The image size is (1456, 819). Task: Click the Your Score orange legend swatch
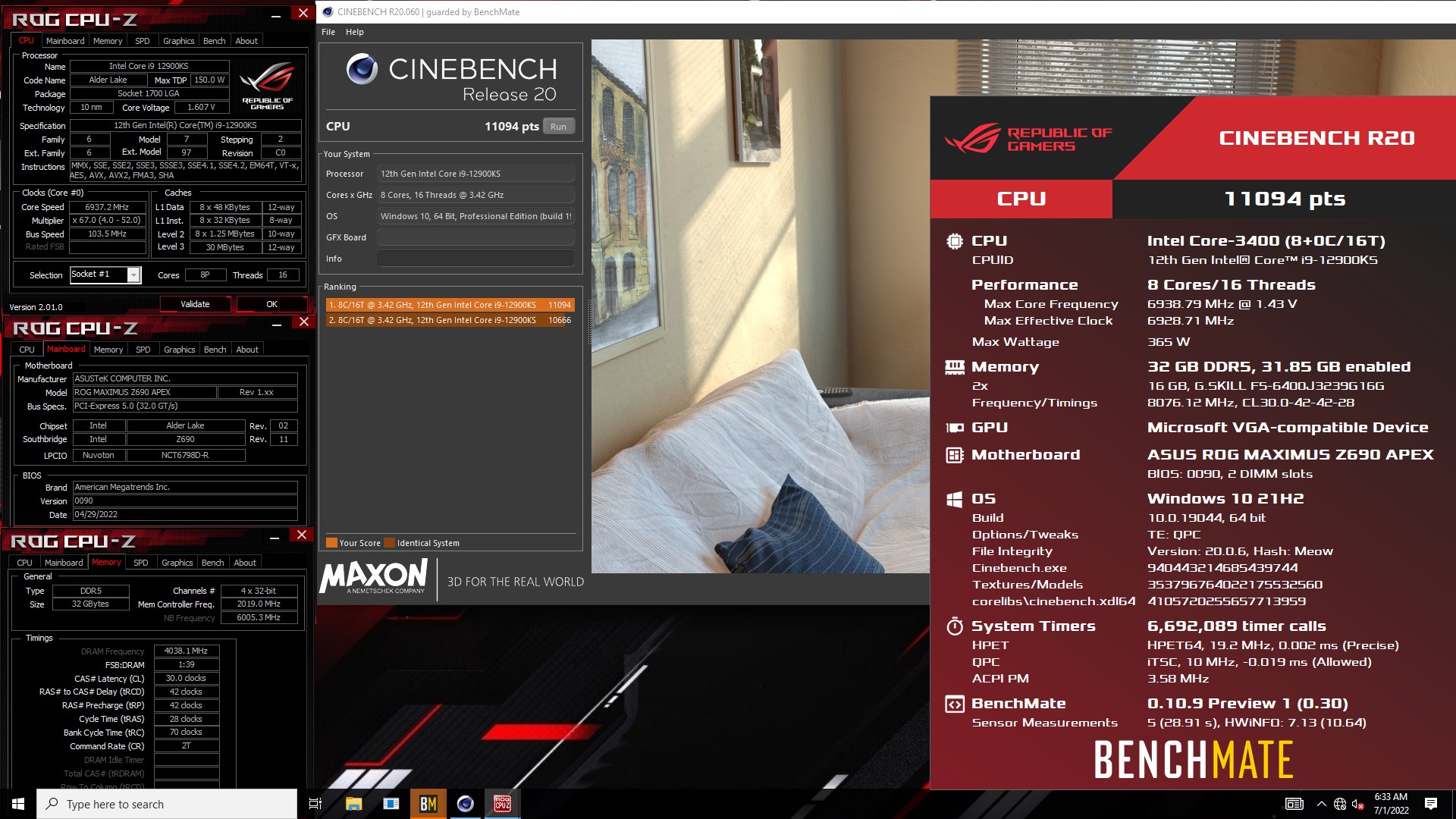coord(331,543)
